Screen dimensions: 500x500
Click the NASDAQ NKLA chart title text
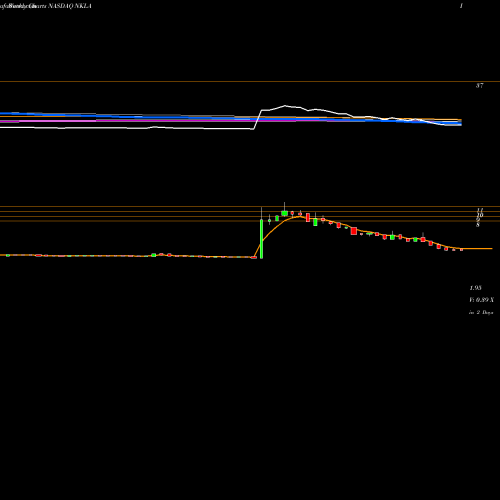click(x=70, y=6)
